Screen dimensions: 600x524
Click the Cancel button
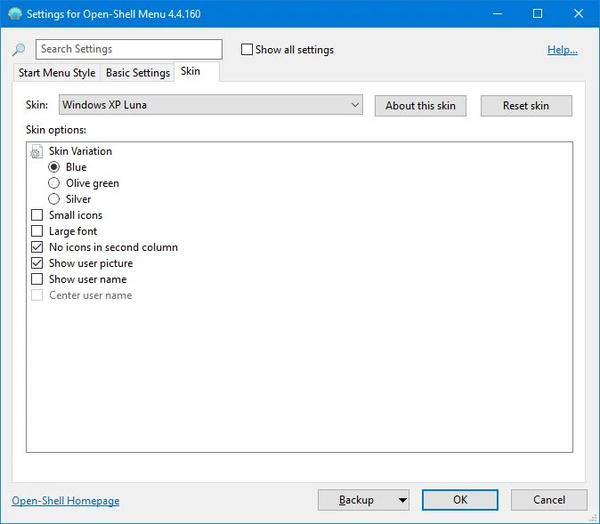click(549, 500)
